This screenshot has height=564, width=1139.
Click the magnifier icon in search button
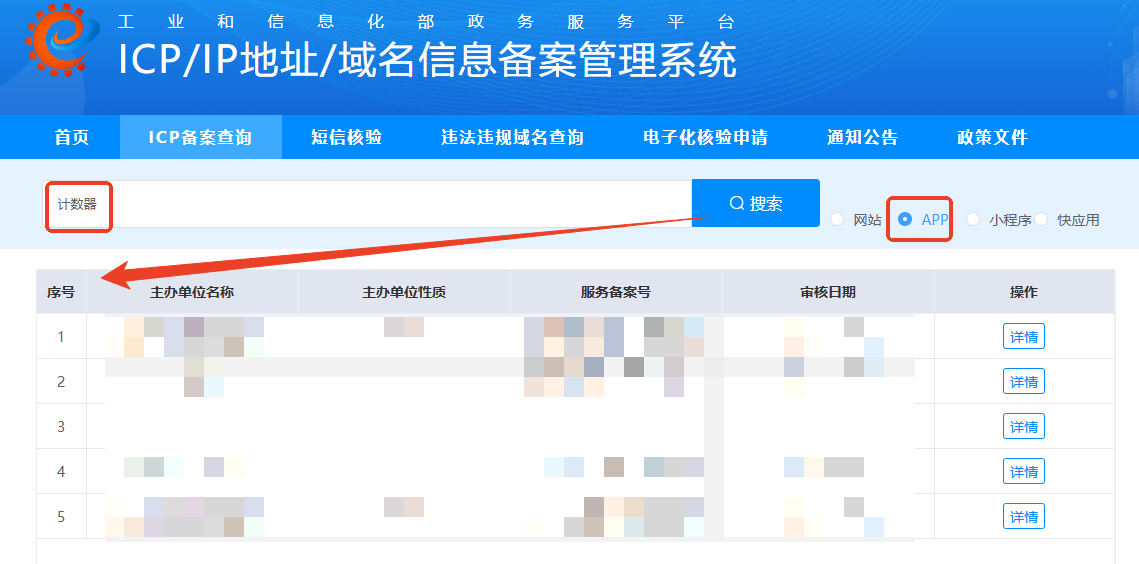click(737, 204)
